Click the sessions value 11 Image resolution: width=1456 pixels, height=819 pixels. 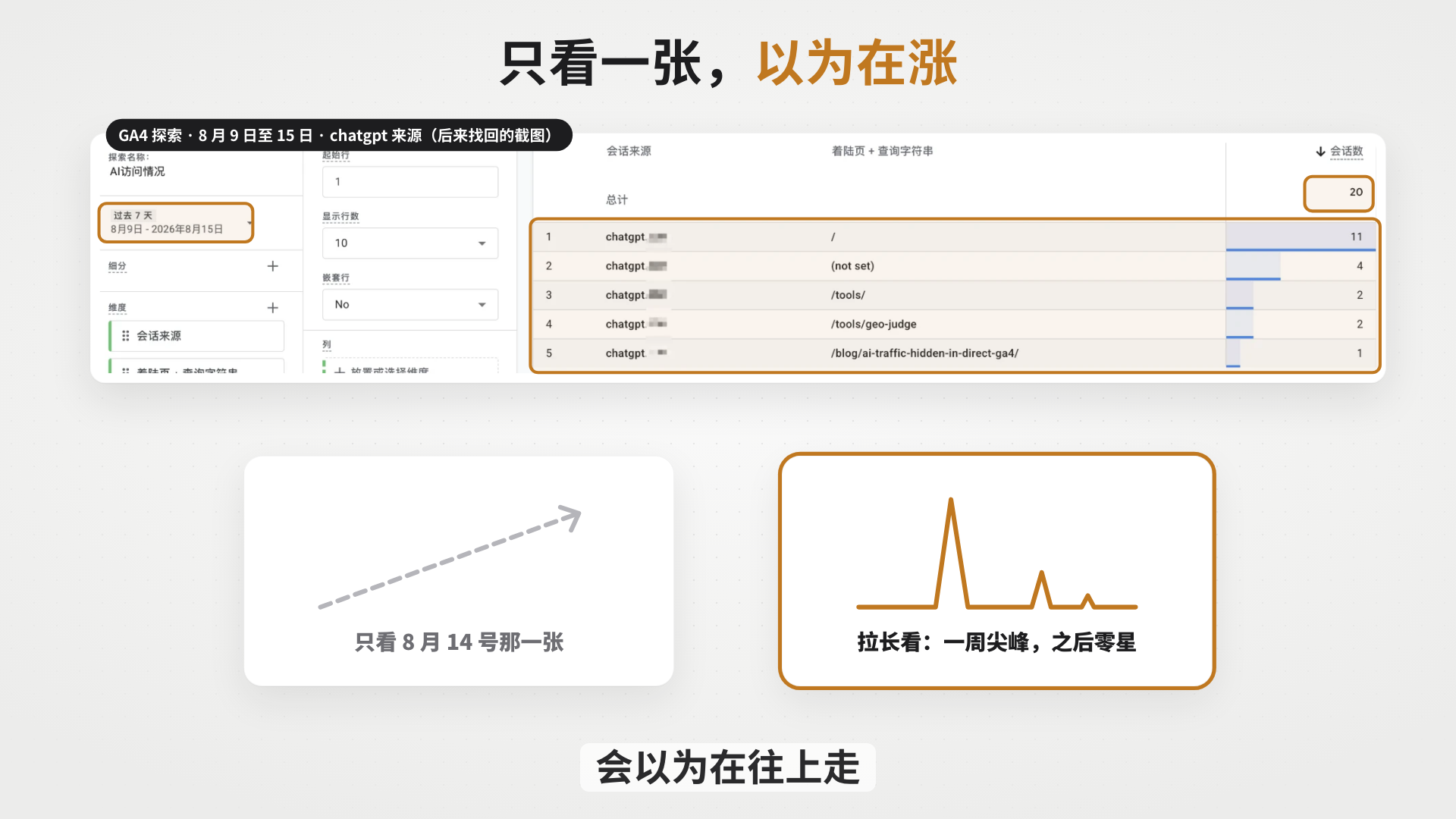(1356, 237)
